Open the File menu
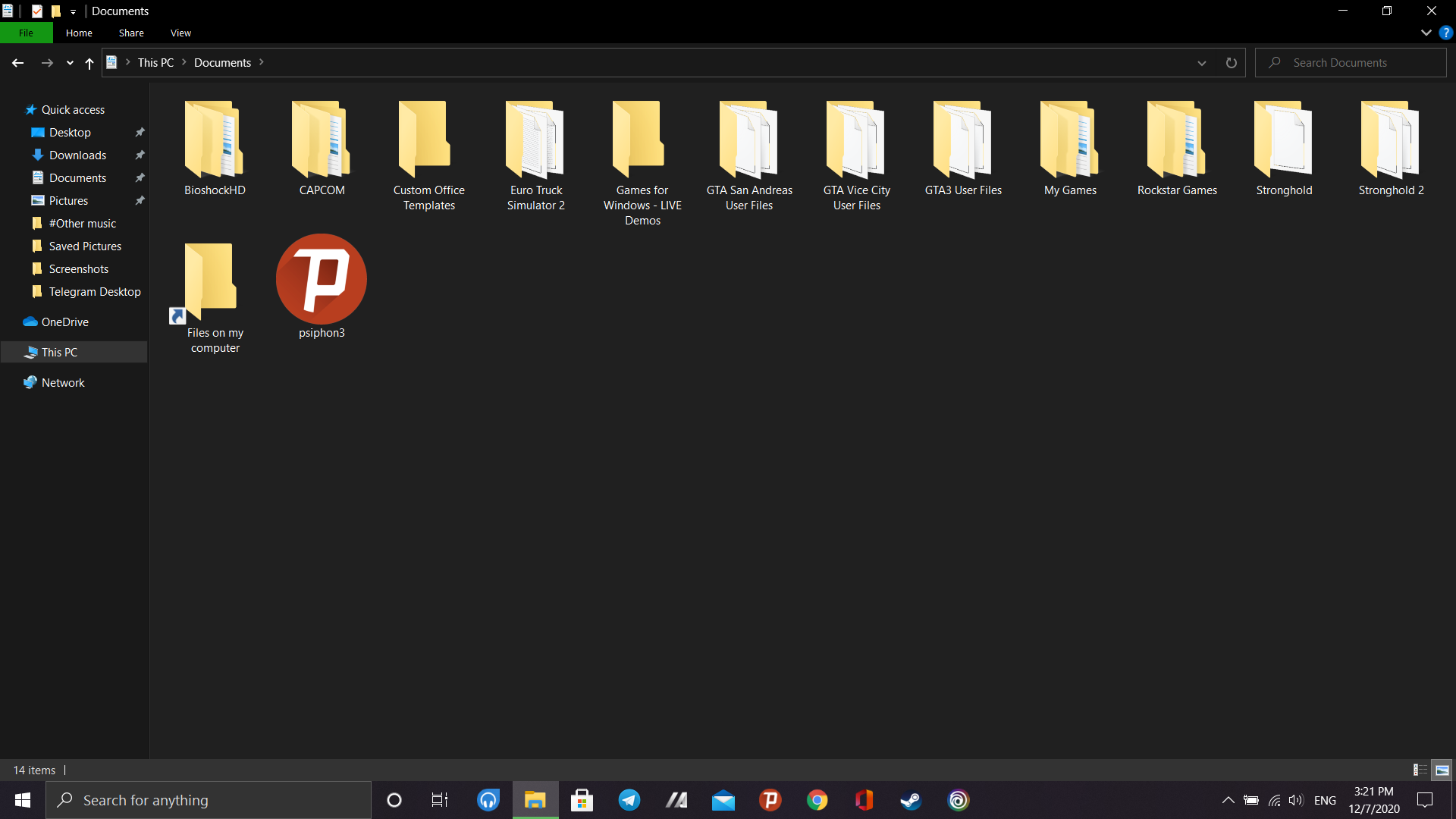Image resolution: width=1456 pixels, height=819 pixels. [26, 33]
